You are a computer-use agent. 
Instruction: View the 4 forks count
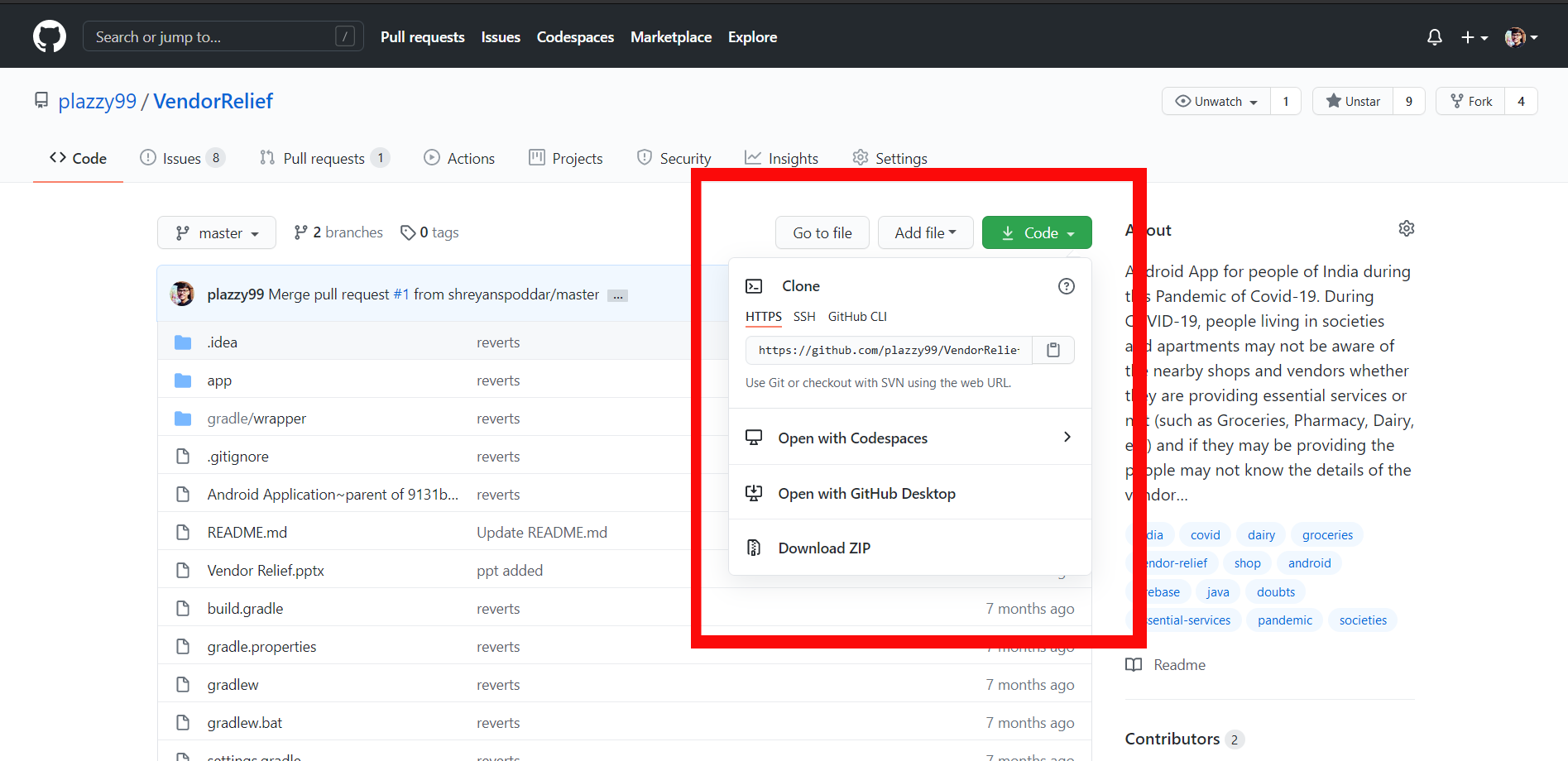coord(1521,101)
